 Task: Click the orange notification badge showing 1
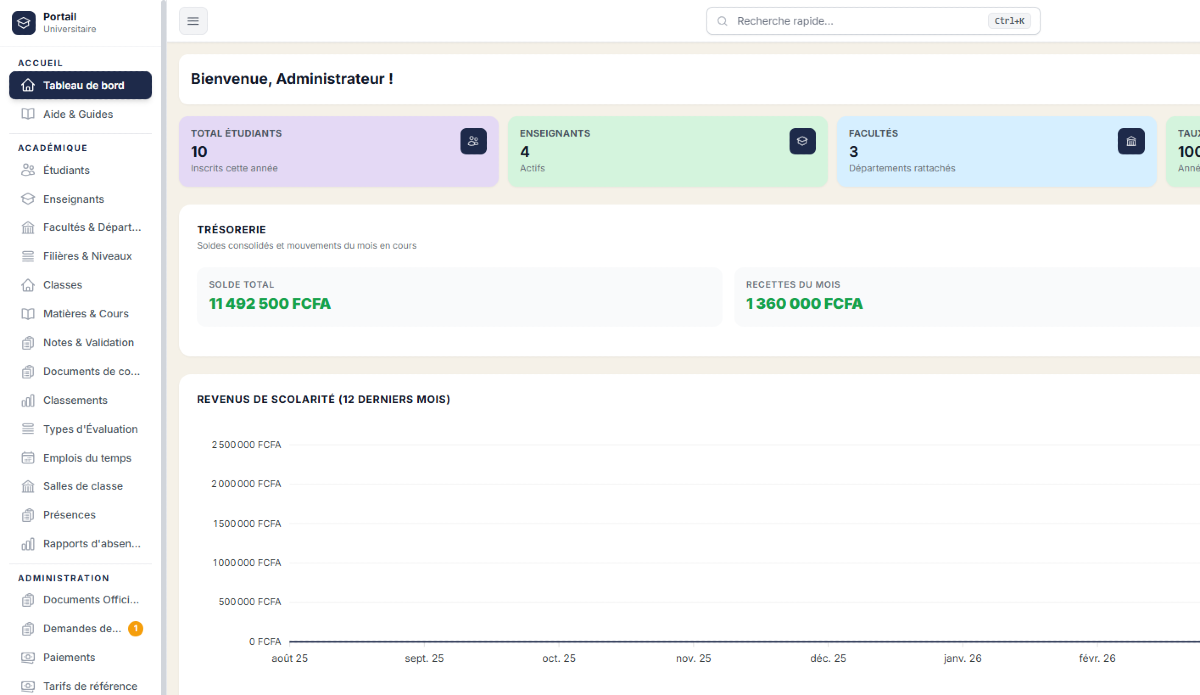(x=135, y=629)
